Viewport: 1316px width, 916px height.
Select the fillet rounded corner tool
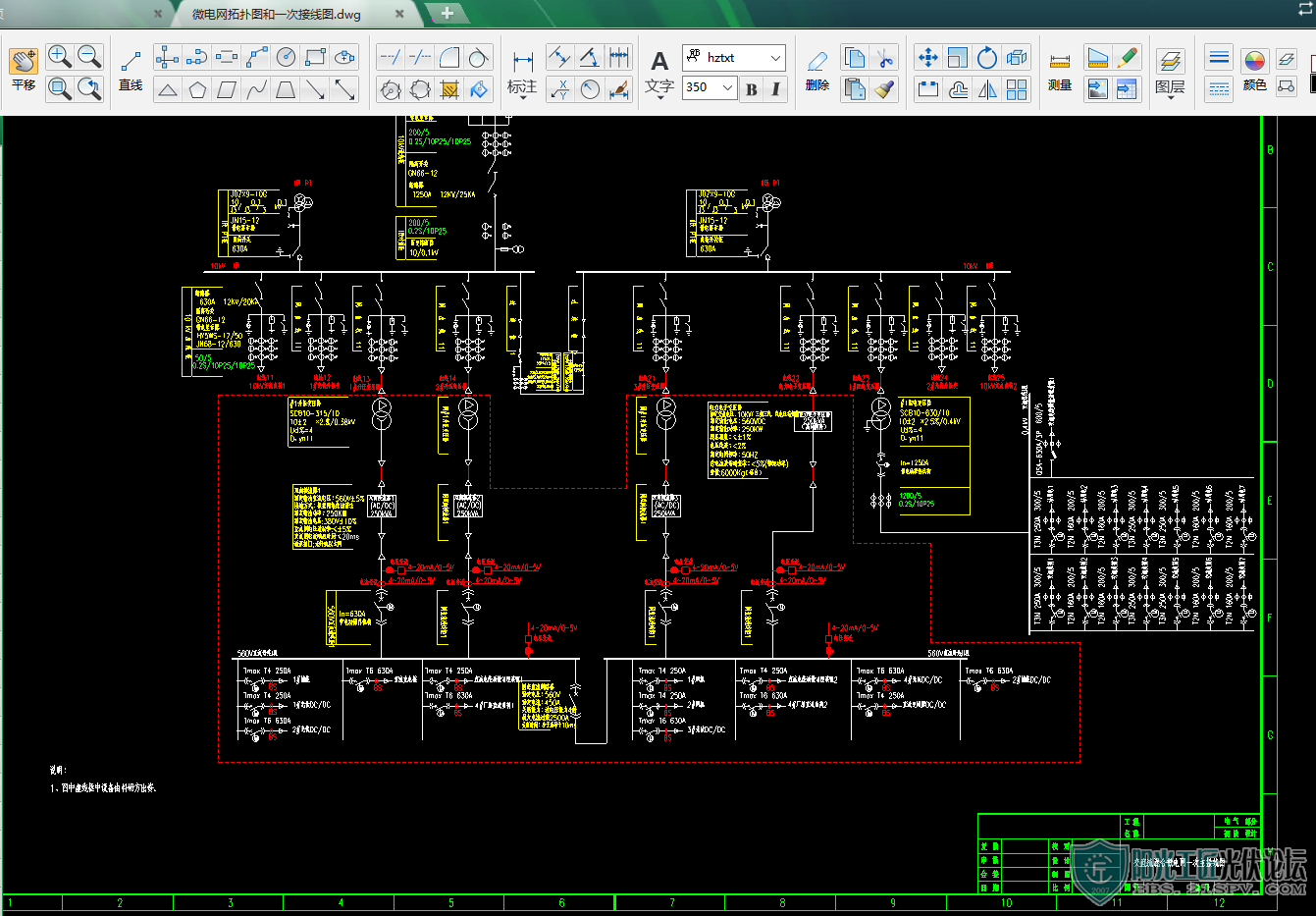point(448,57)
